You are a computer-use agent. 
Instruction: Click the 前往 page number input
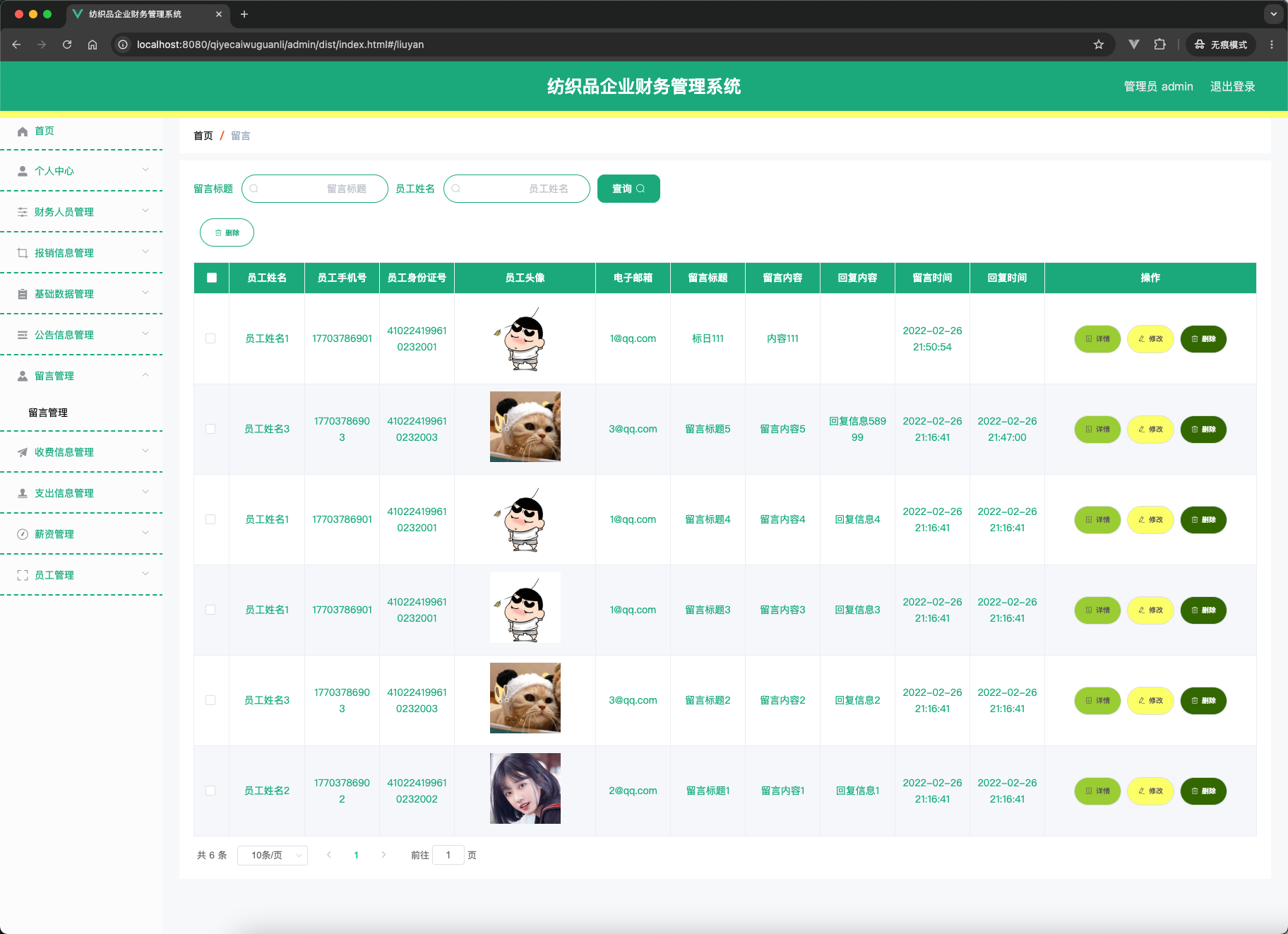[x=448, y=855]
